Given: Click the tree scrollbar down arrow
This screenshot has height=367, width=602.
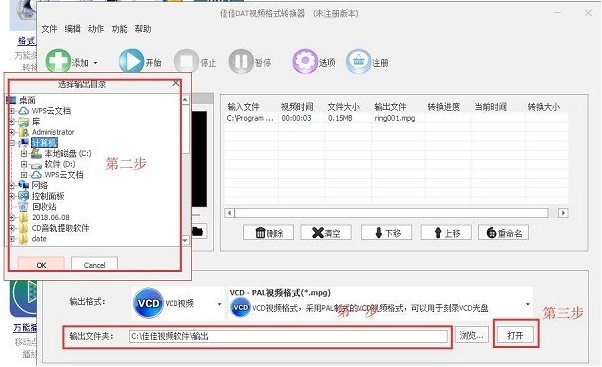Looking at the screenshot, I should pyautogui.click(x=185, y=240).
